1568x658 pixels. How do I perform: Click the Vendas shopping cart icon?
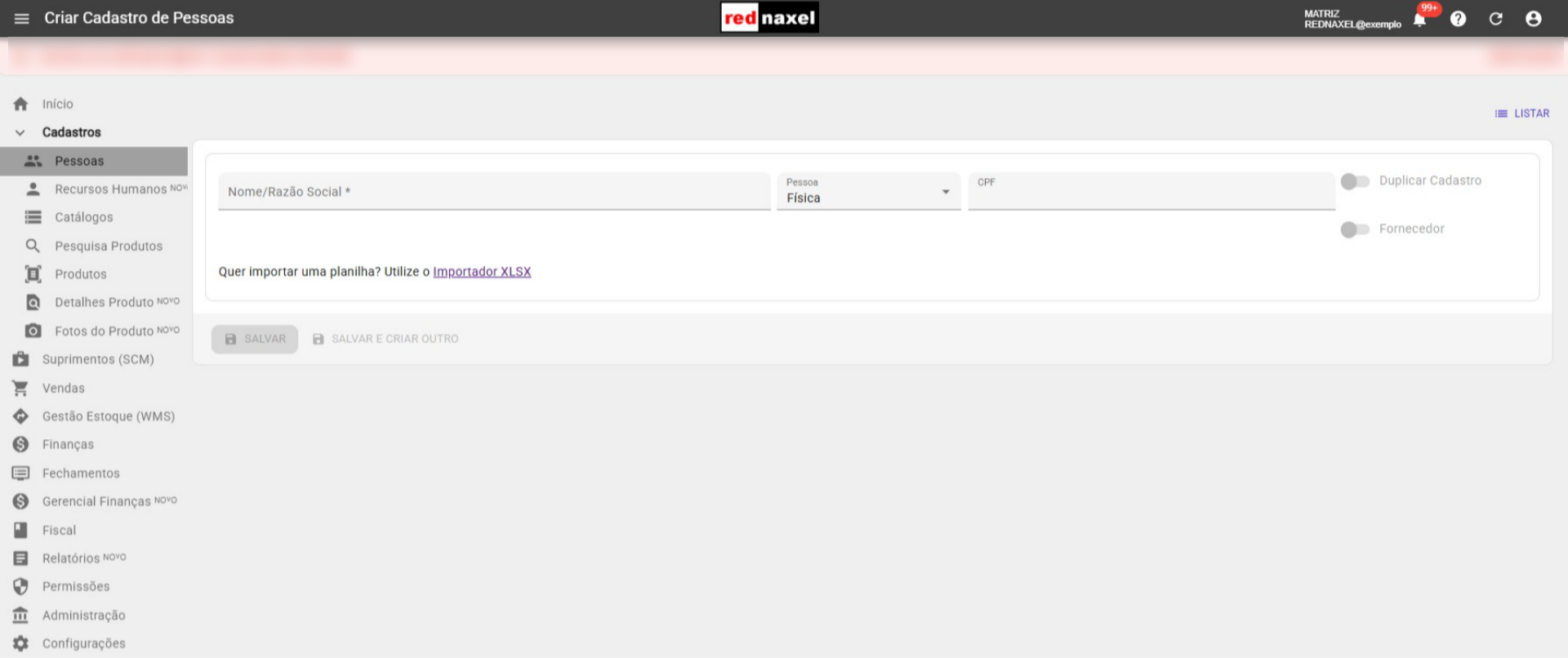pos(20,388)
